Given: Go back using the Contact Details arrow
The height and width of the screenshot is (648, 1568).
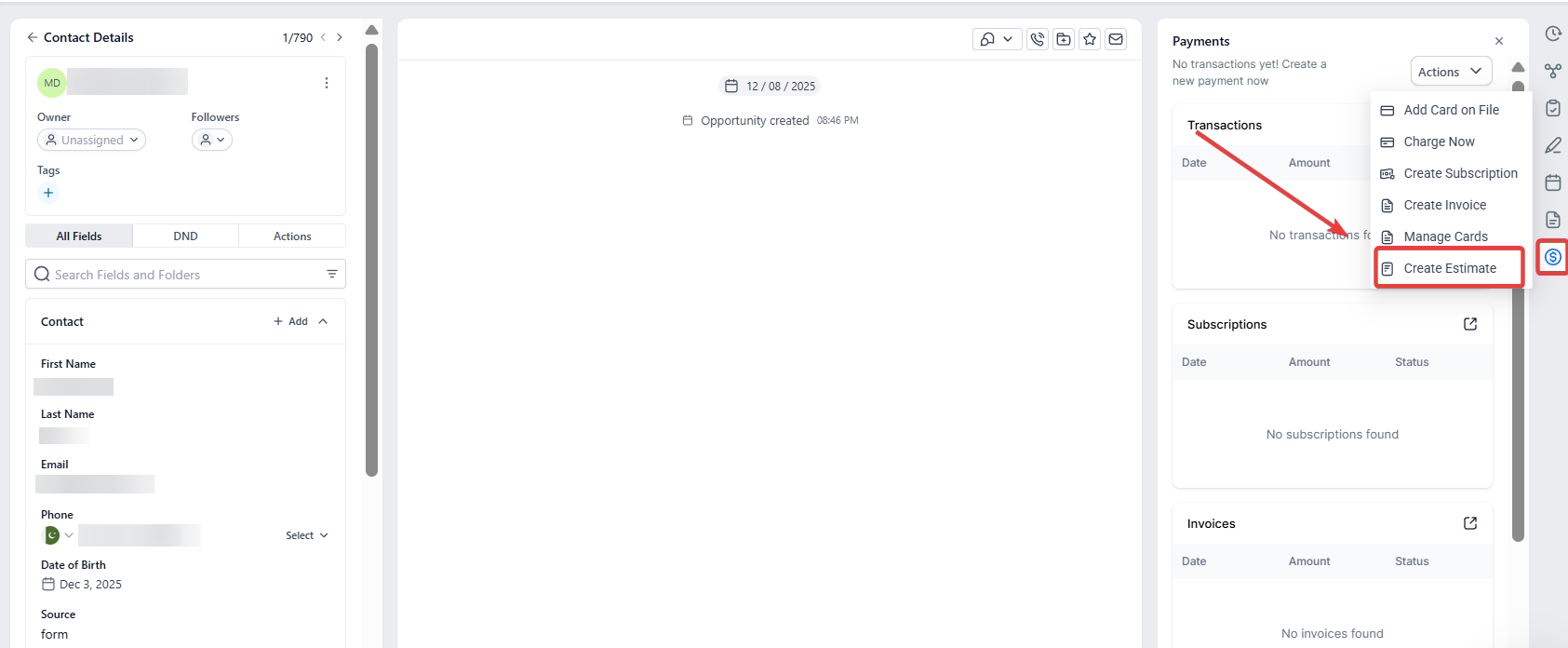Looking at the screenshot, I should (33, 37).
